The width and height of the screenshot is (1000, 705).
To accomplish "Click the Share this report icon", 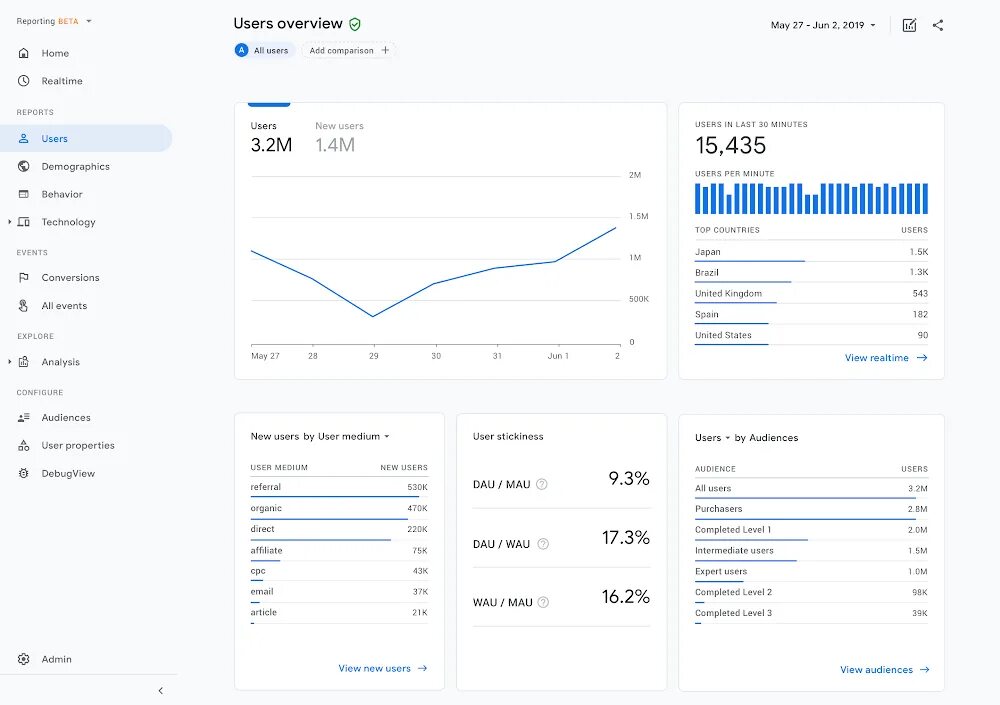I will [x=937, y=25].
